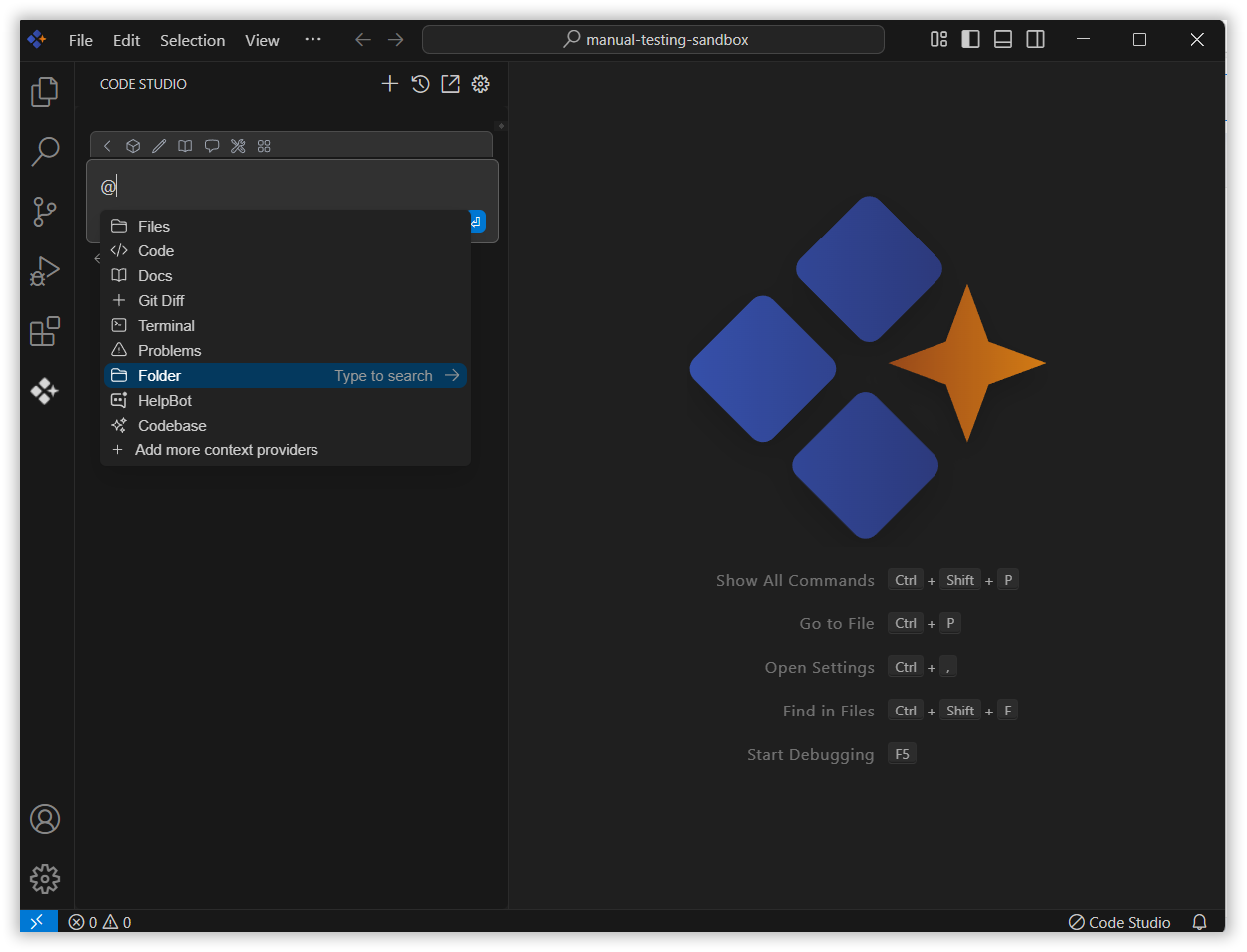Open the tools icon in chat toolbar

[x=237, y=146]
